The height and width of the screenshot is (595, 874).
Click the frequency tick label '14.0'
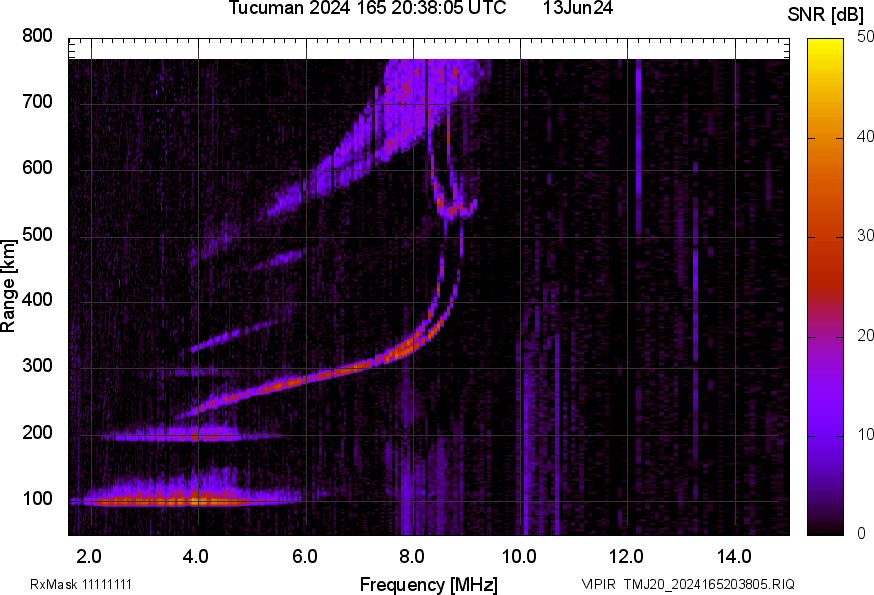point(734,556)
